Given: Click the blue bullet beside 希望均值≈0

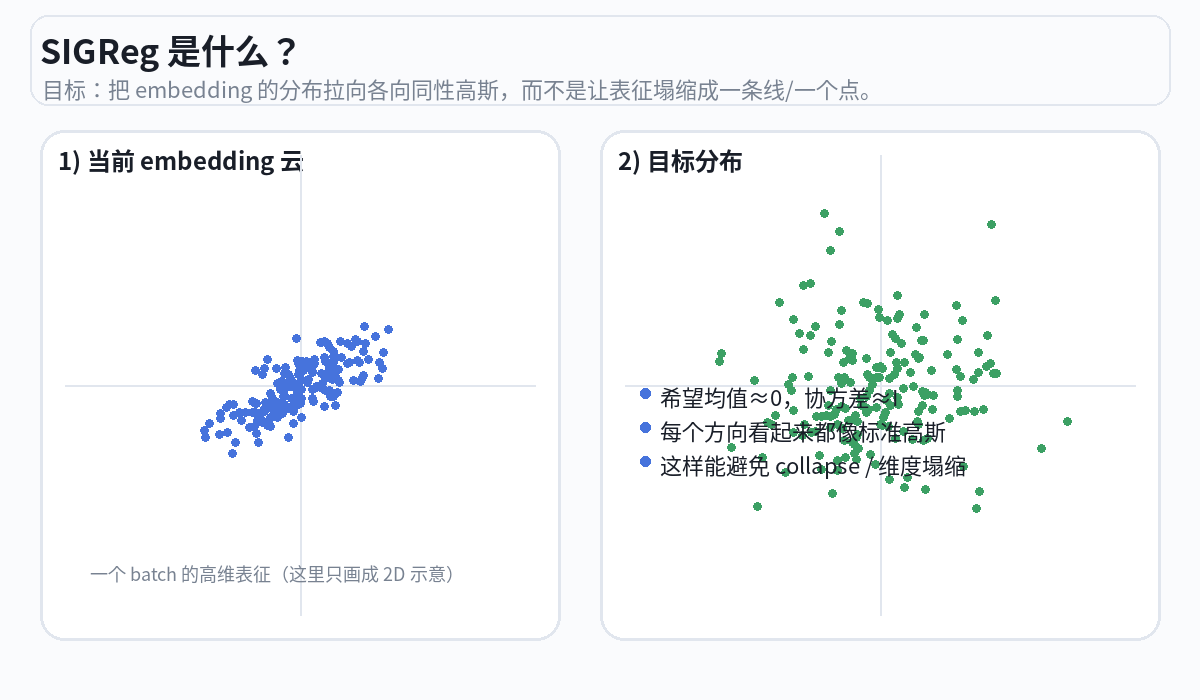Looking at the screenshot, I should pyautogui.click(x=645, y=394).
